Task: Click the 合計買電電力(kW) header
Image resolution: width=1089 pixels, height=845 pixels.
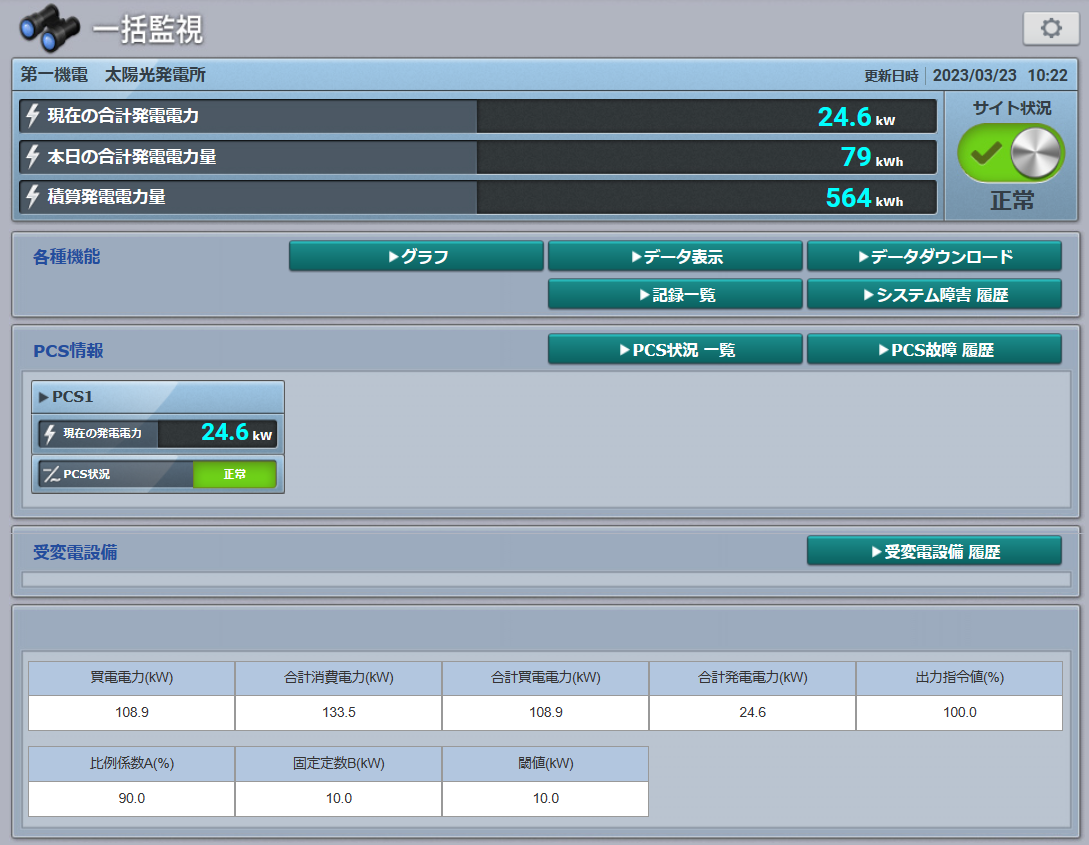Action: (x=545, y=678)
